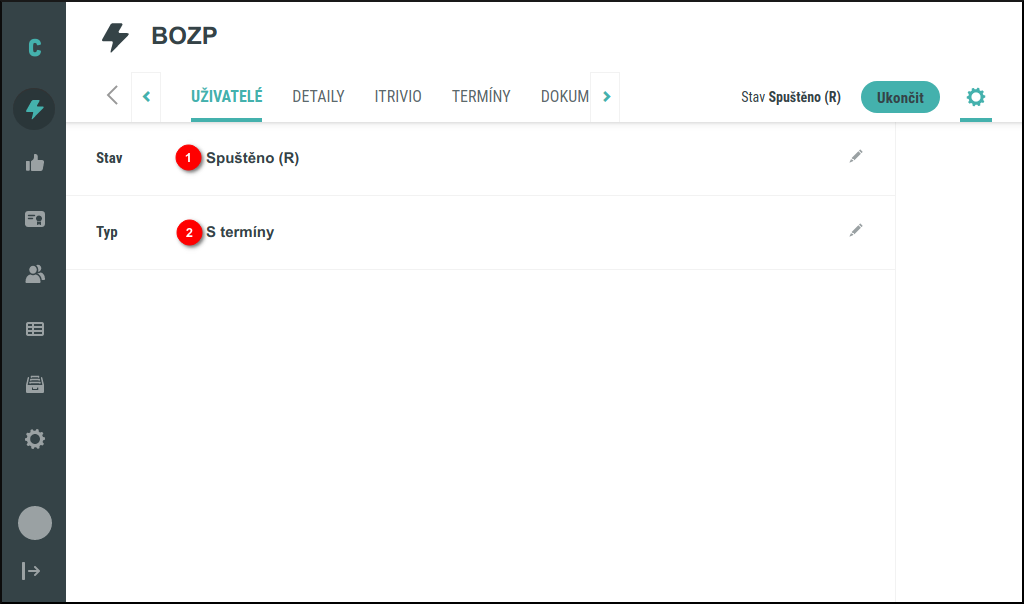Go back with the arrow next to tabs
1024x604 pixels.
point(111,95)
